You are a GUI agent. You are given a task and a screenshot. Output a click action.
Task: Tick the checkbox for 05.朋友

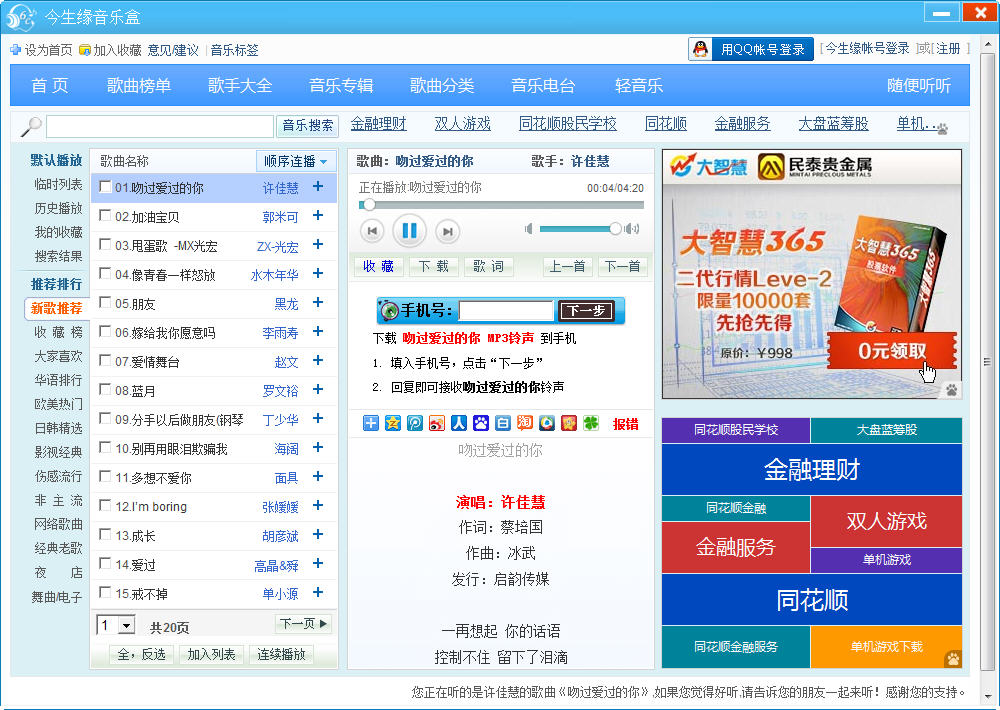105,303
